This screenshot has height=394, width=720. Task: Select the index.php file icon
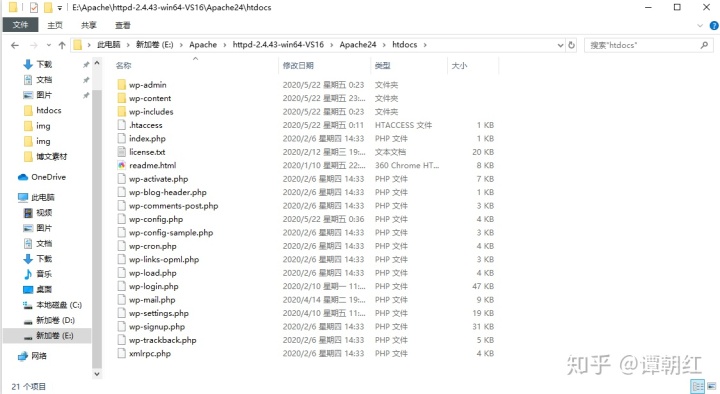(122, 138)
